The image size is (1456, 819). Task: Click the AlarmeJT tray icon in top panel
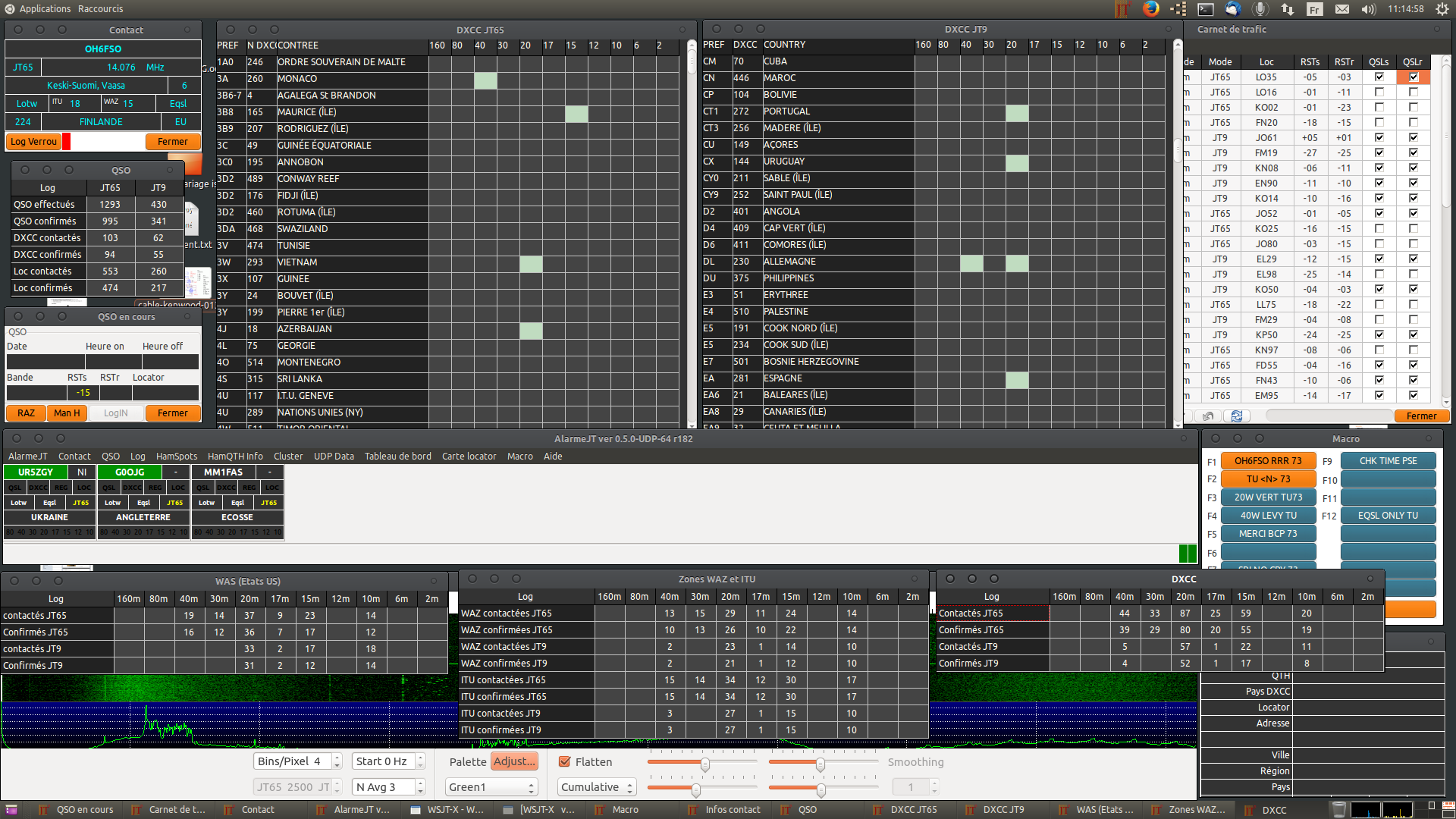(1123, 9)
